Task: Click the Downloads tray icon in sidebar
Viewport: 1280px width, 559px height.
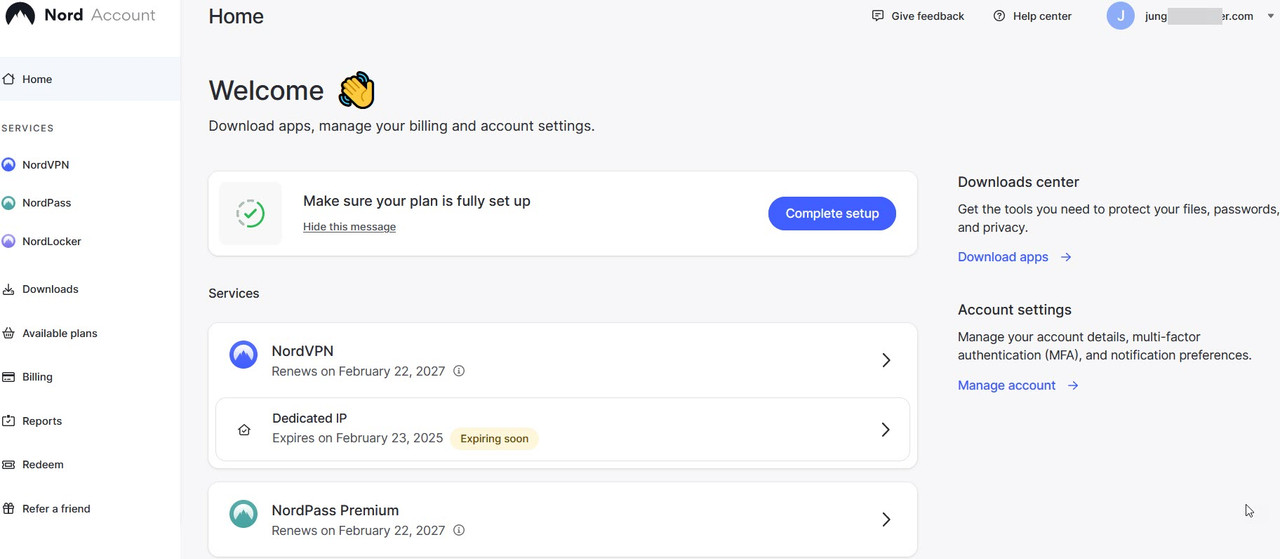Action: click(9, 289)
